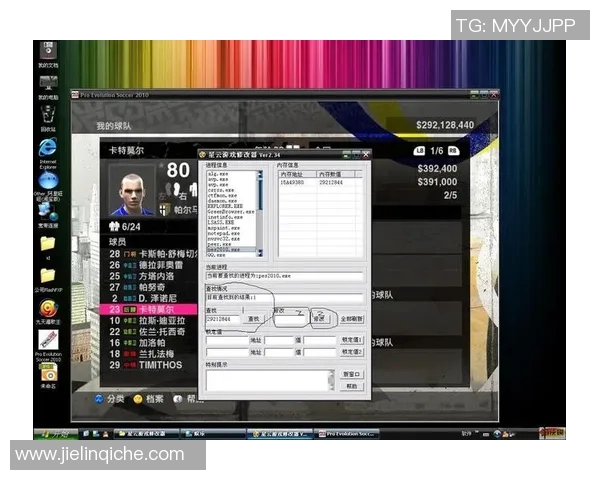Click the Windows Start button
Image resolution: width=600 pixels, height=480 pixels.
click(51, 434)
